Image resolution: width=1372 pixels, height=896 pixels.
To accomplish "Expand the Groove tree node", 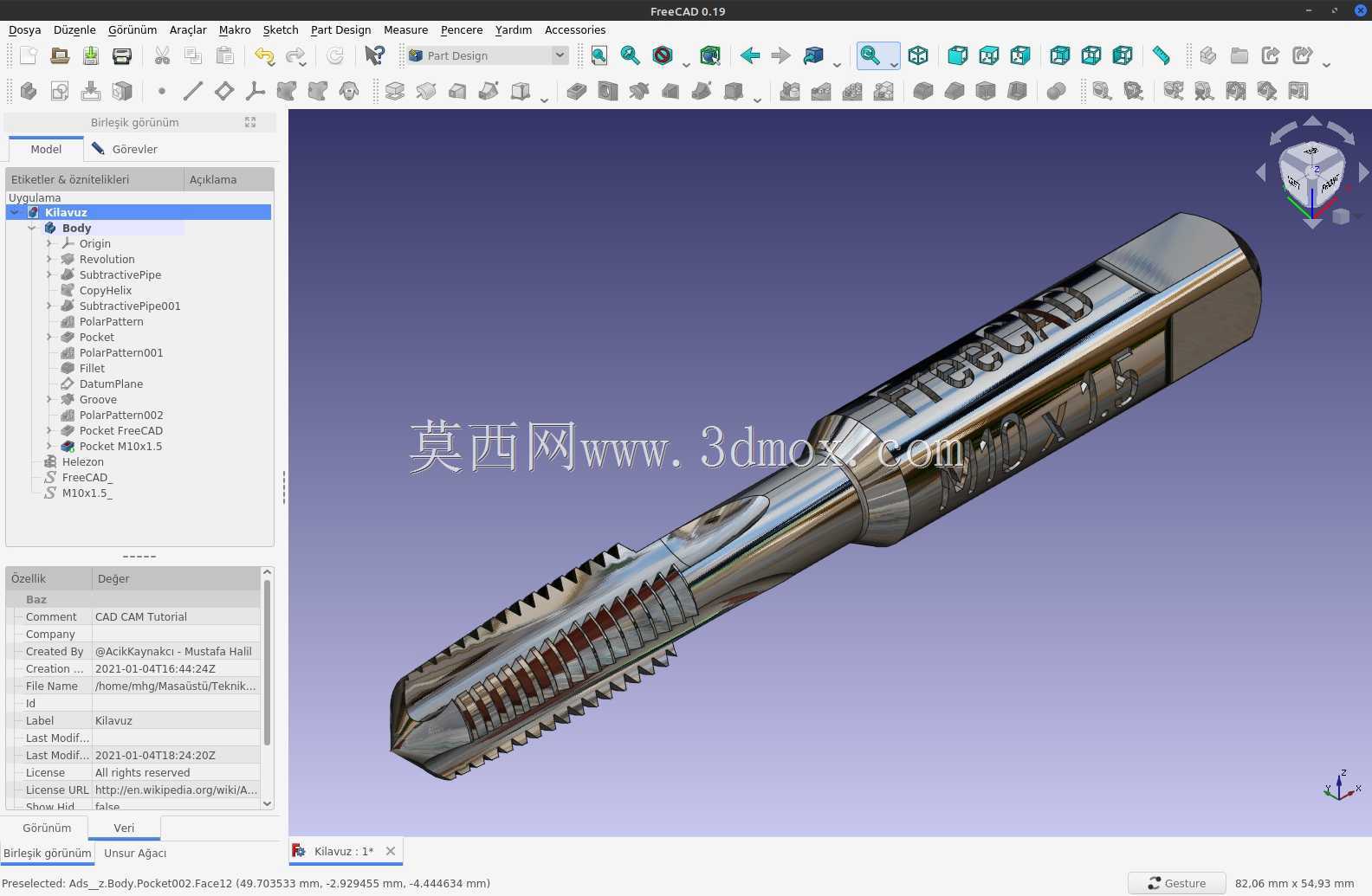I will pyautogui.click(x=49, y=399).
